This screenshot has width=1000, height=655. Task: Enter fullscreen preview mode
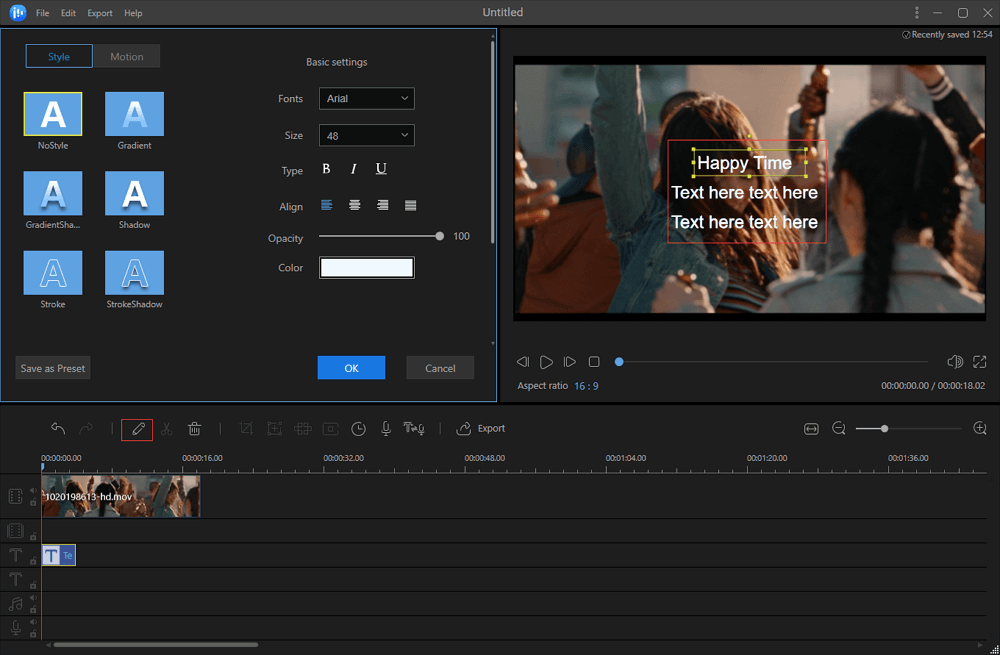(979, 362)
